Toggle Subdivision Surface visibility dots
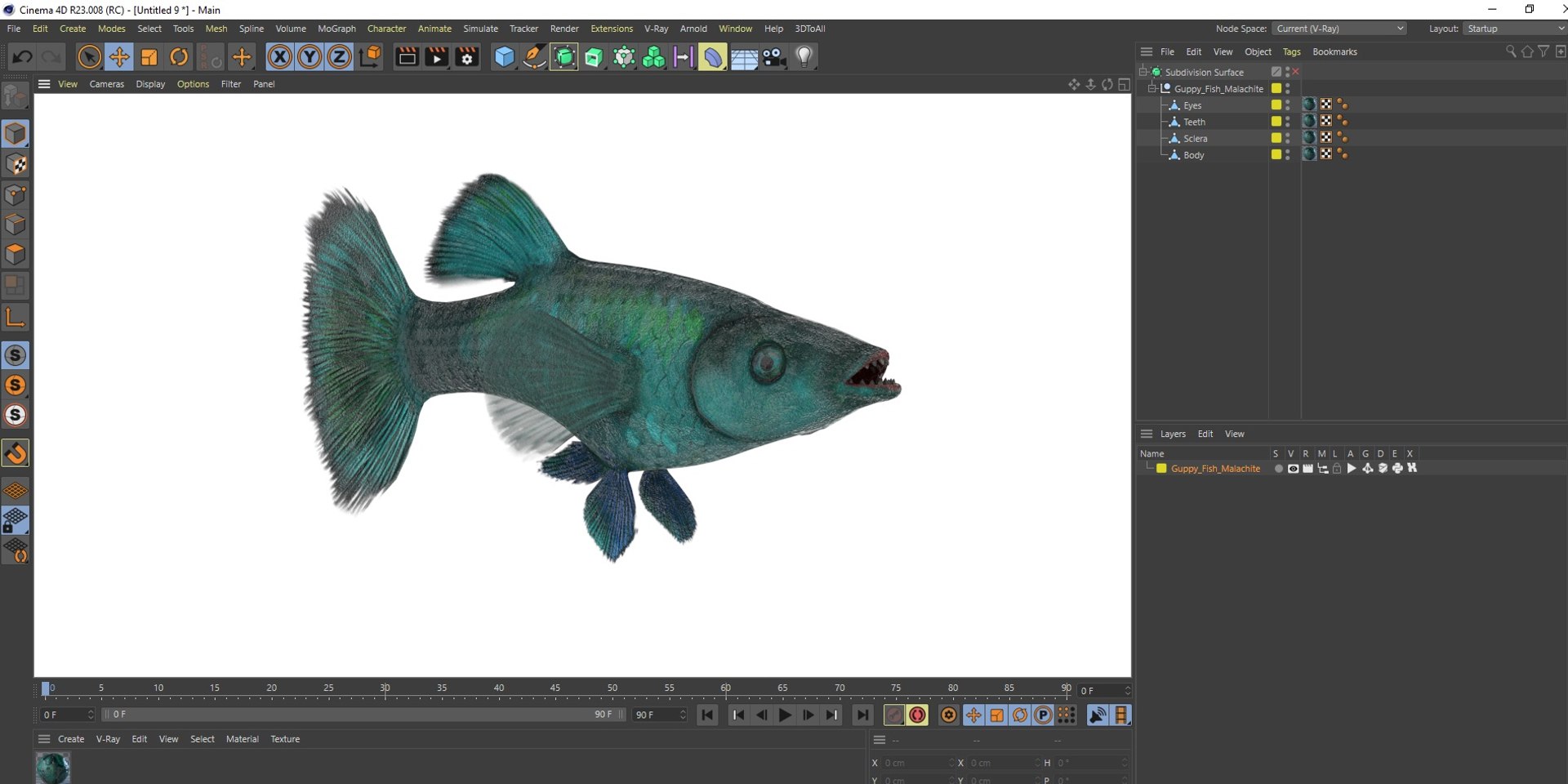This screenshot has width=1568, height=784. (1288, 72)
